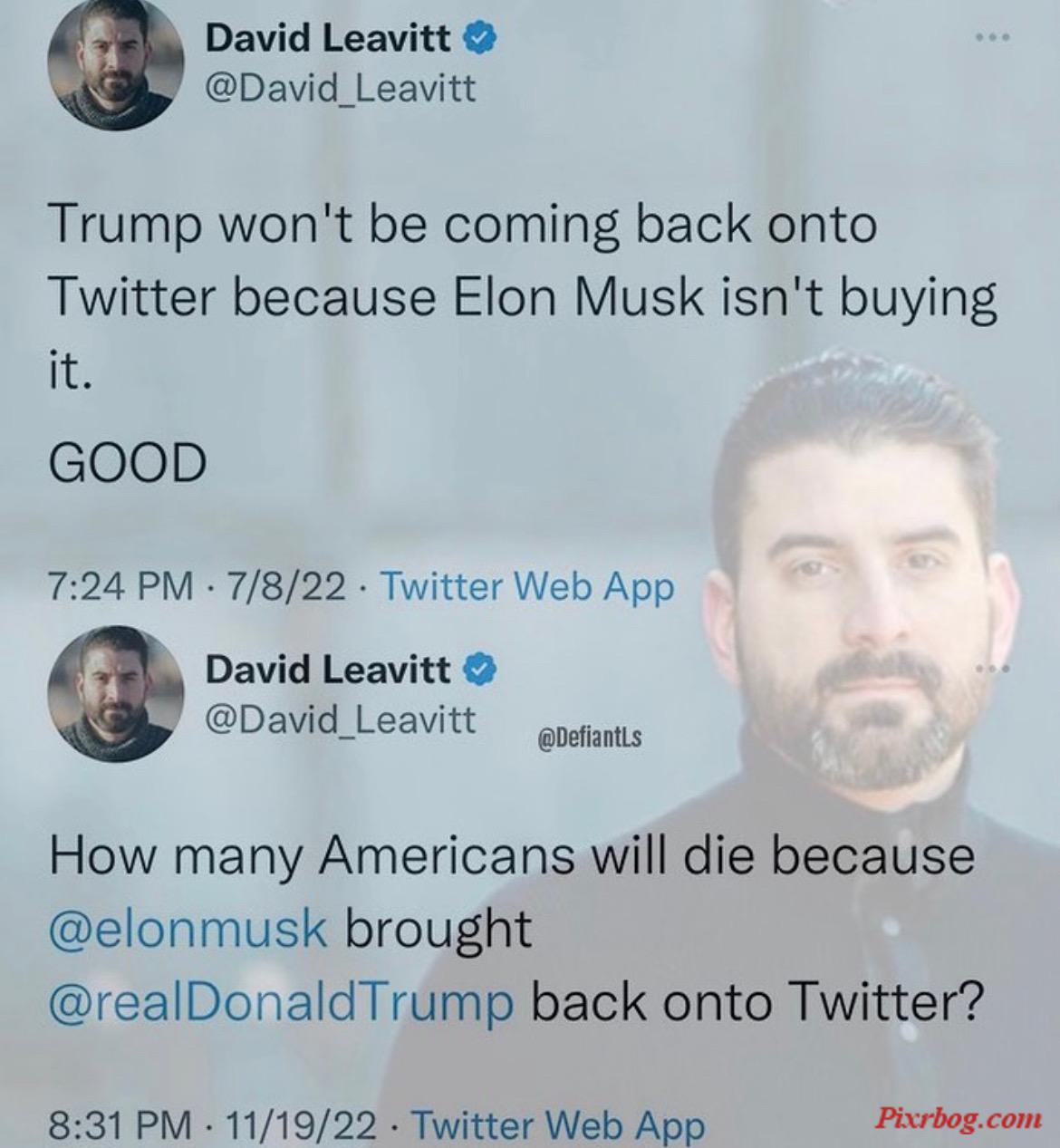This screenshot has width=1060, height=1148.
Task: Open @David_Leavitt handle on second tweet
Action: point(340,719)
